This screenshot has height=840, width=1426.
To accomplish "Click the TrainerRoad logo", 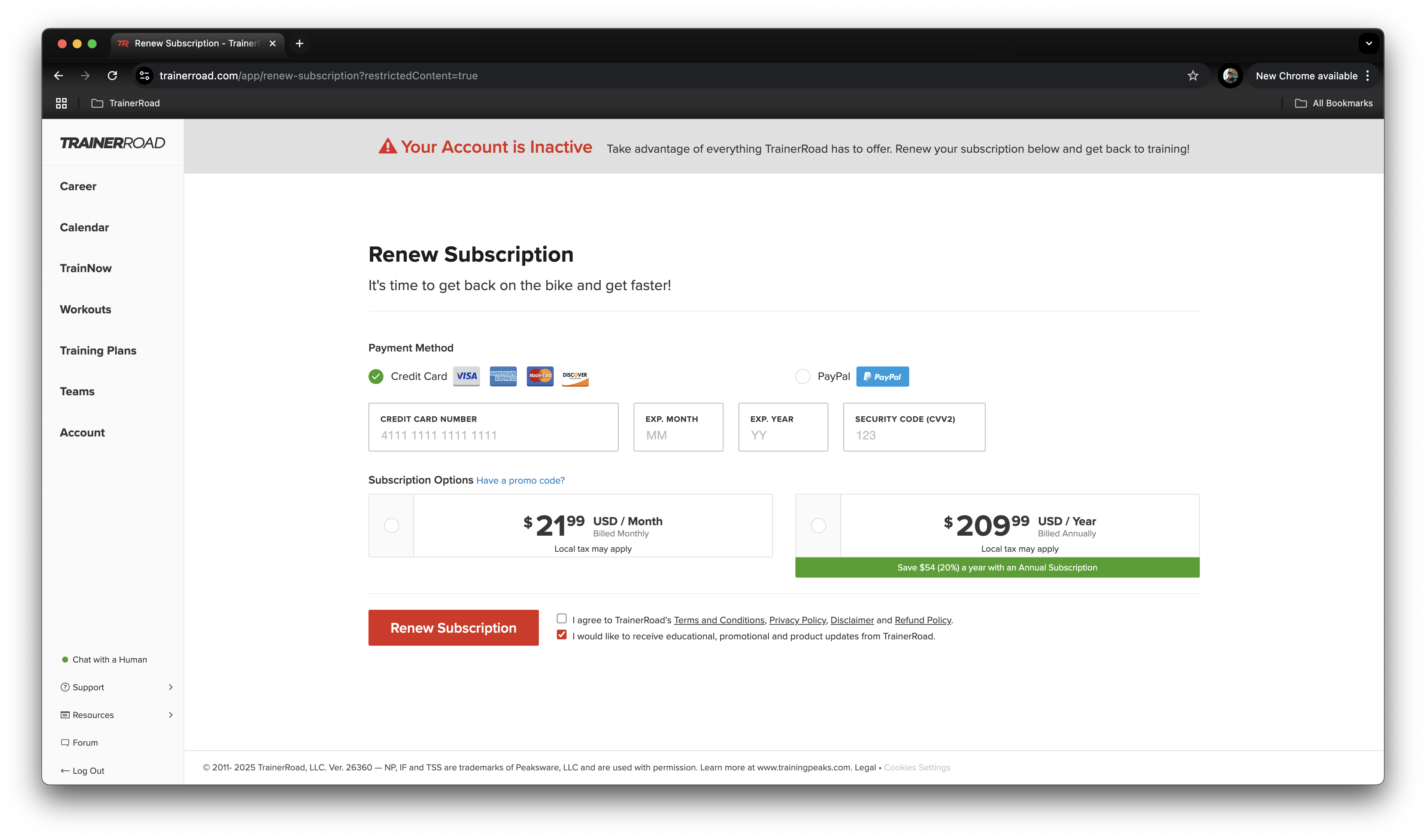I will [113, 143].
